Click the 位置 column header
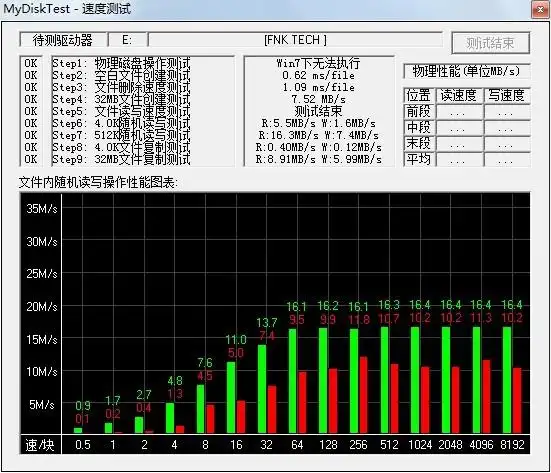 (419, 95)
